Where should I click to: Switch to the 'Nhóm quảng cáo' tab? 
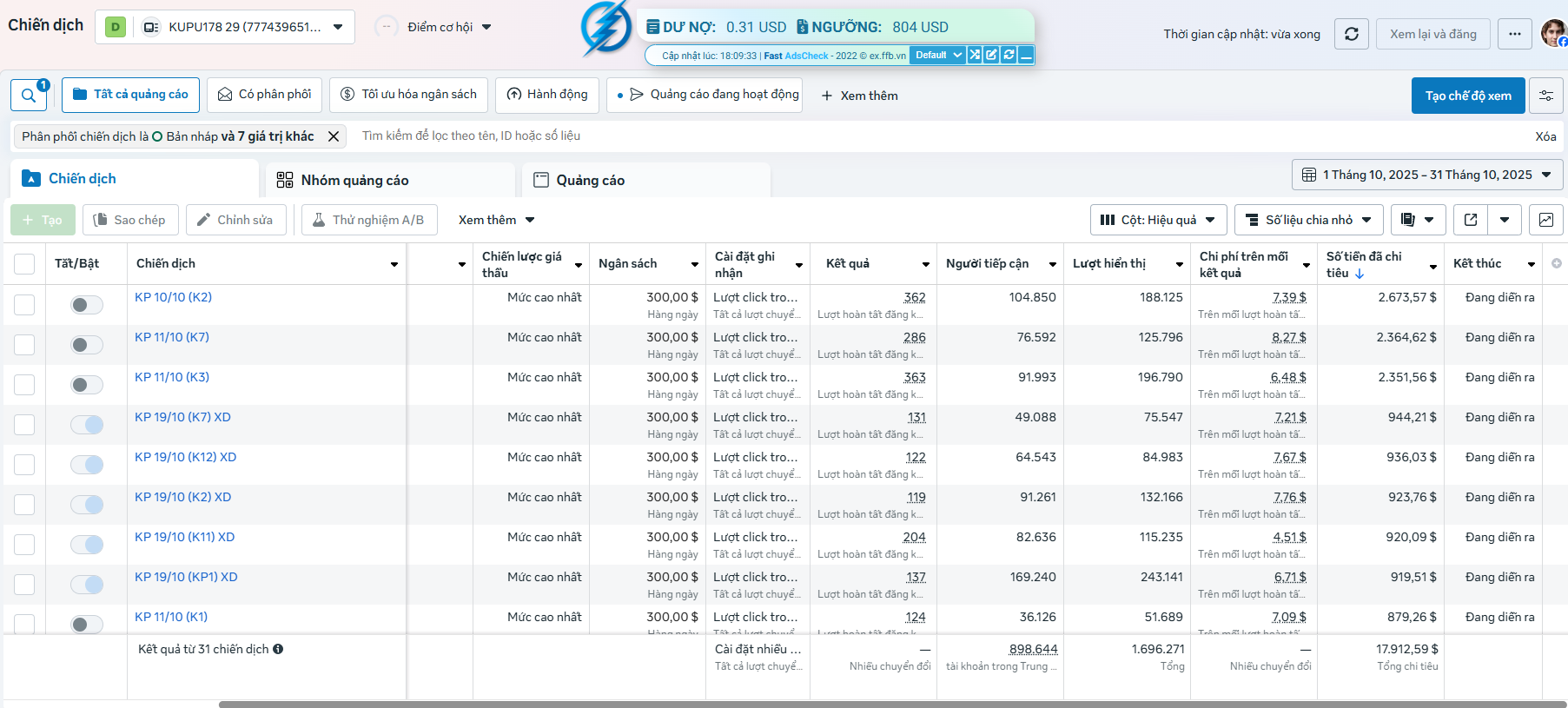tap(390, 180)
